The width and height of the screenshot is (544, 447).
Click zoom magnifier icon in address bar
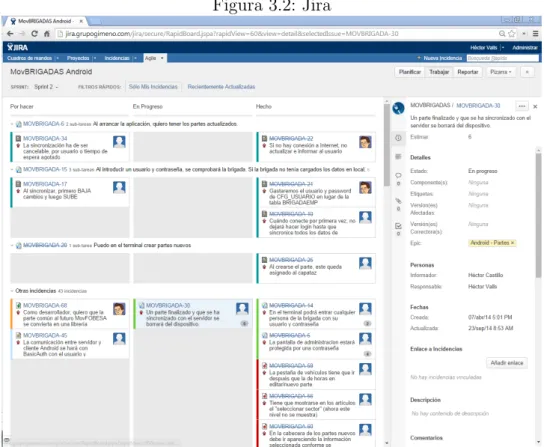tap(502, 34)
